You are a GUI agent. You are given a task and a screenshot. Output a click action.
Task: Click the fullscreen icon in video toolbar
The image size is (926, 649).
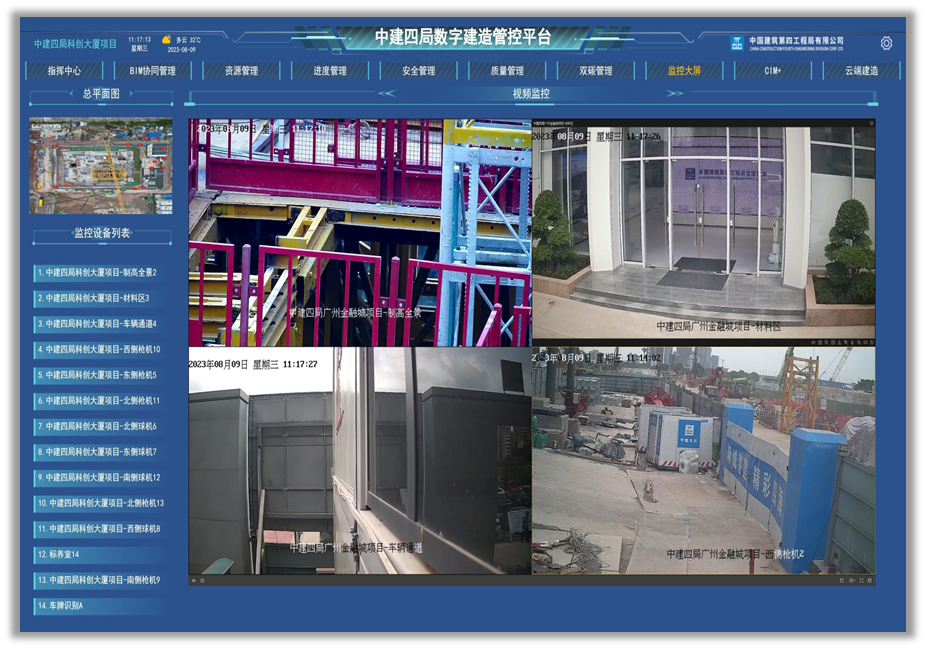click(861, 580)
